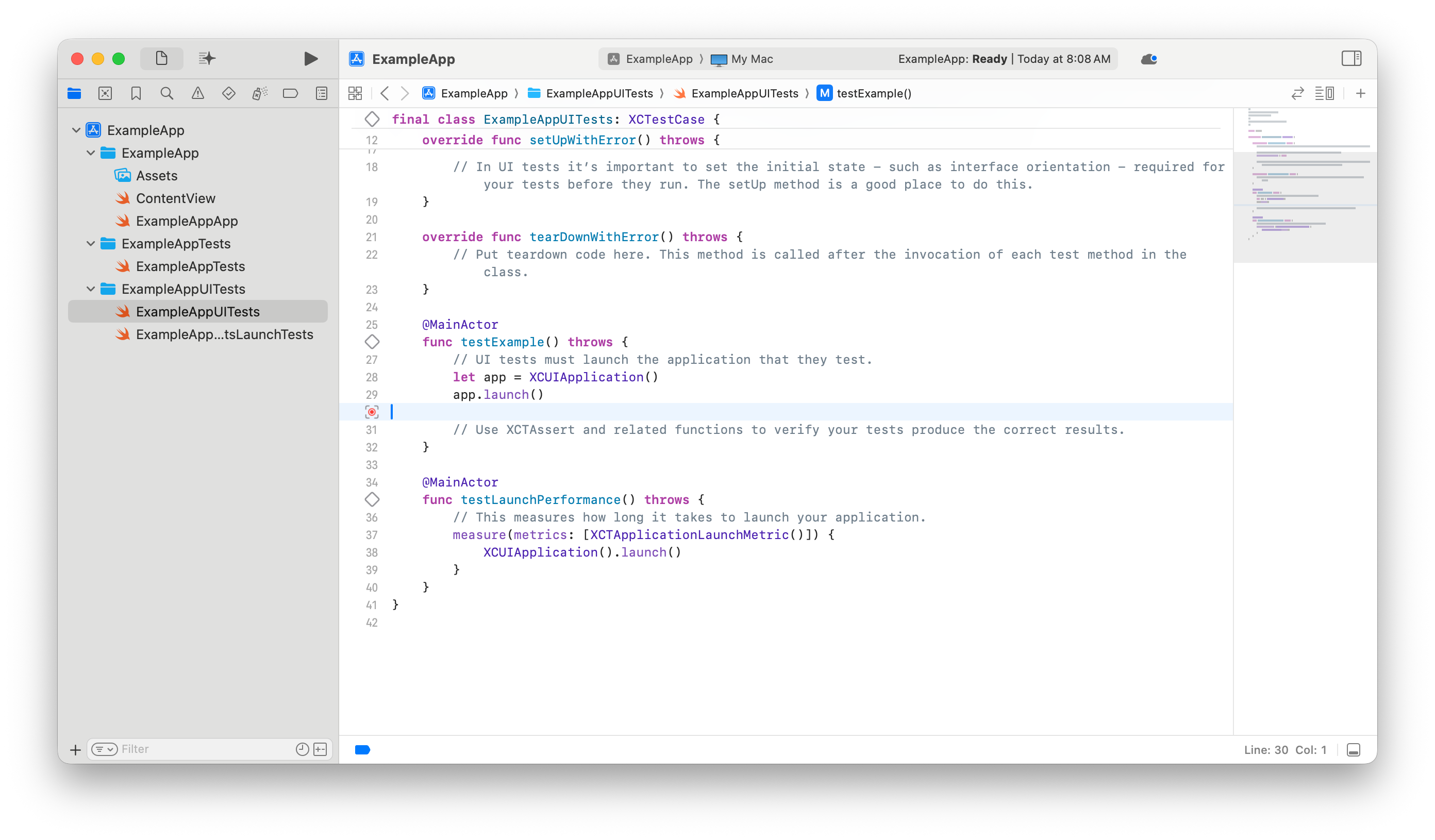Toggle the inspector sidebar panel
Image resolution: width=1435 pixels, height=840 pixels.
(x=1351, y=59)
